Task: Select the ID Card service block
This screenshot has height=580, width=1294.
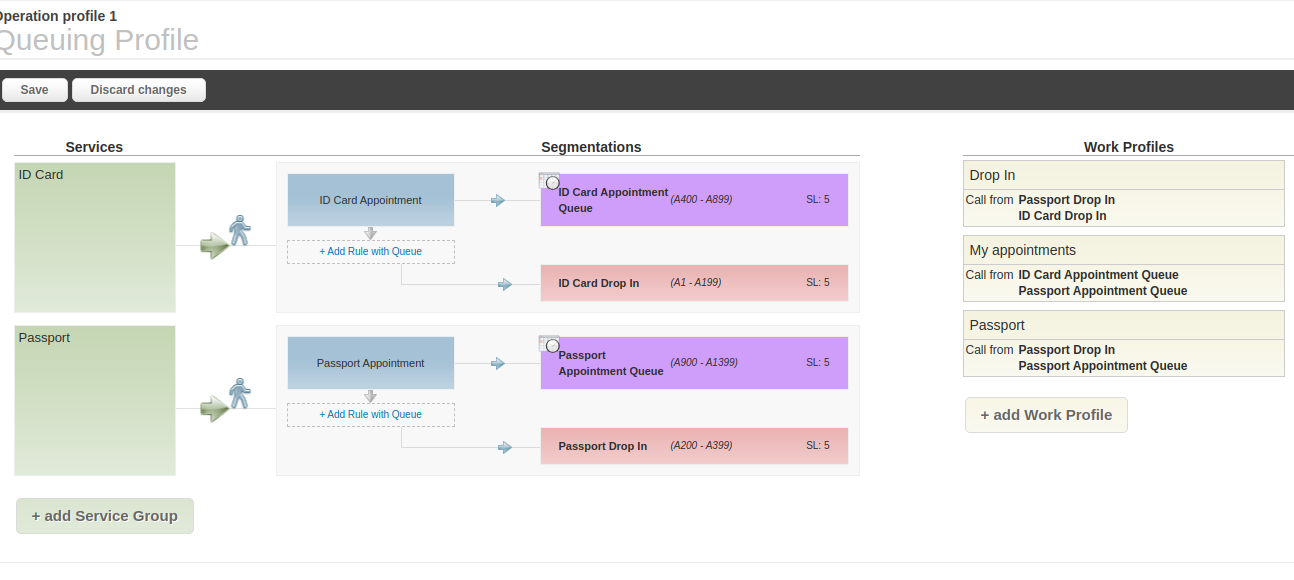Action: click(x=95, y=238)
